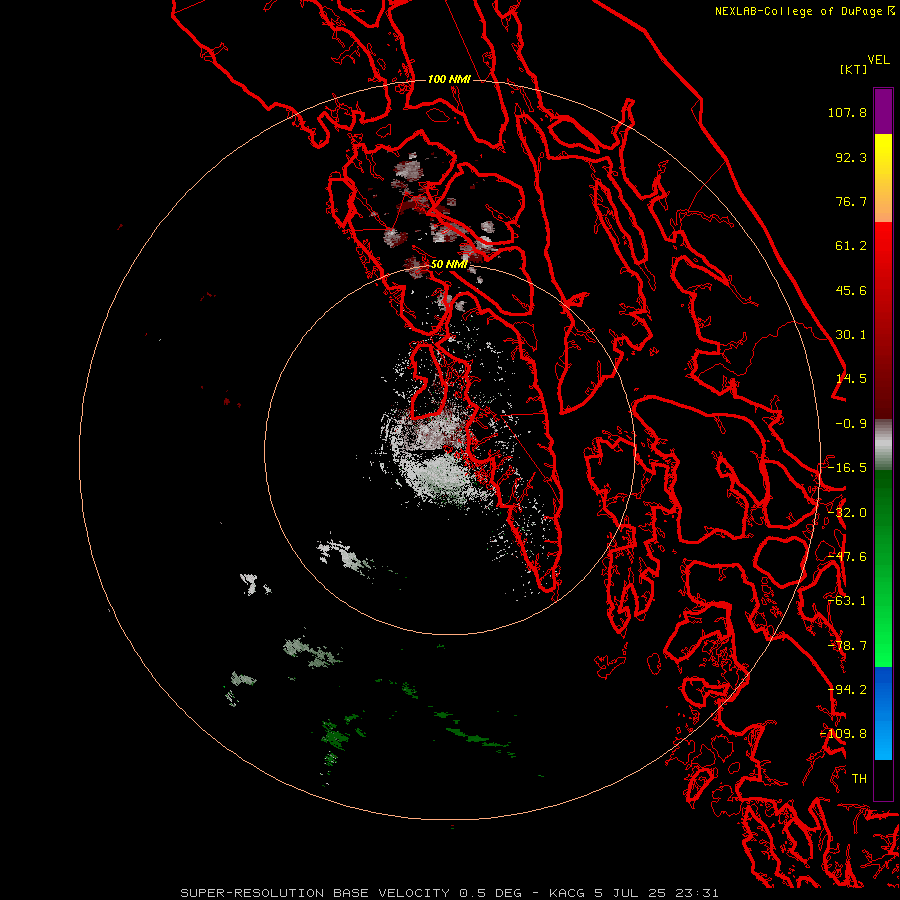This screenshot has width=900, height=900.
Task: Click the [KT] units label
Action: (x=854, y=69)
